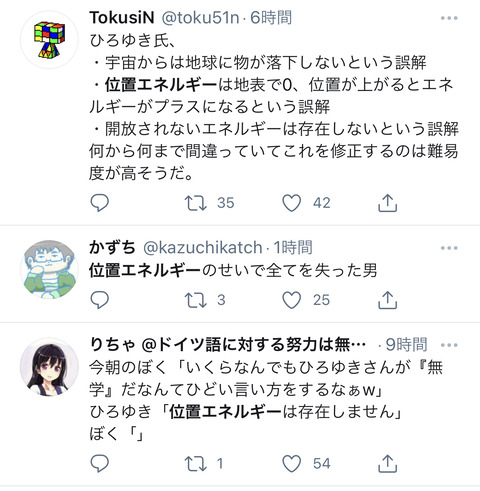Open かずち's glasses character avatar

[49, 269]
